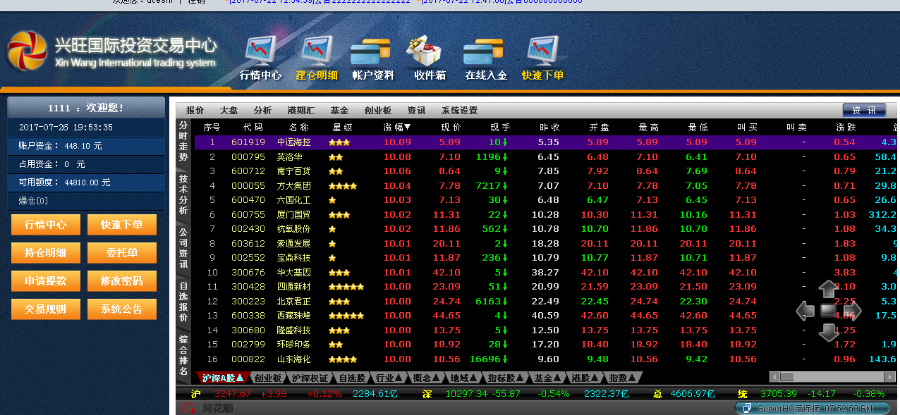The height and width of the screenshot is (415, 900).
Task: Switch to the 创业板 bottom tab
Action: coord(268,377)
